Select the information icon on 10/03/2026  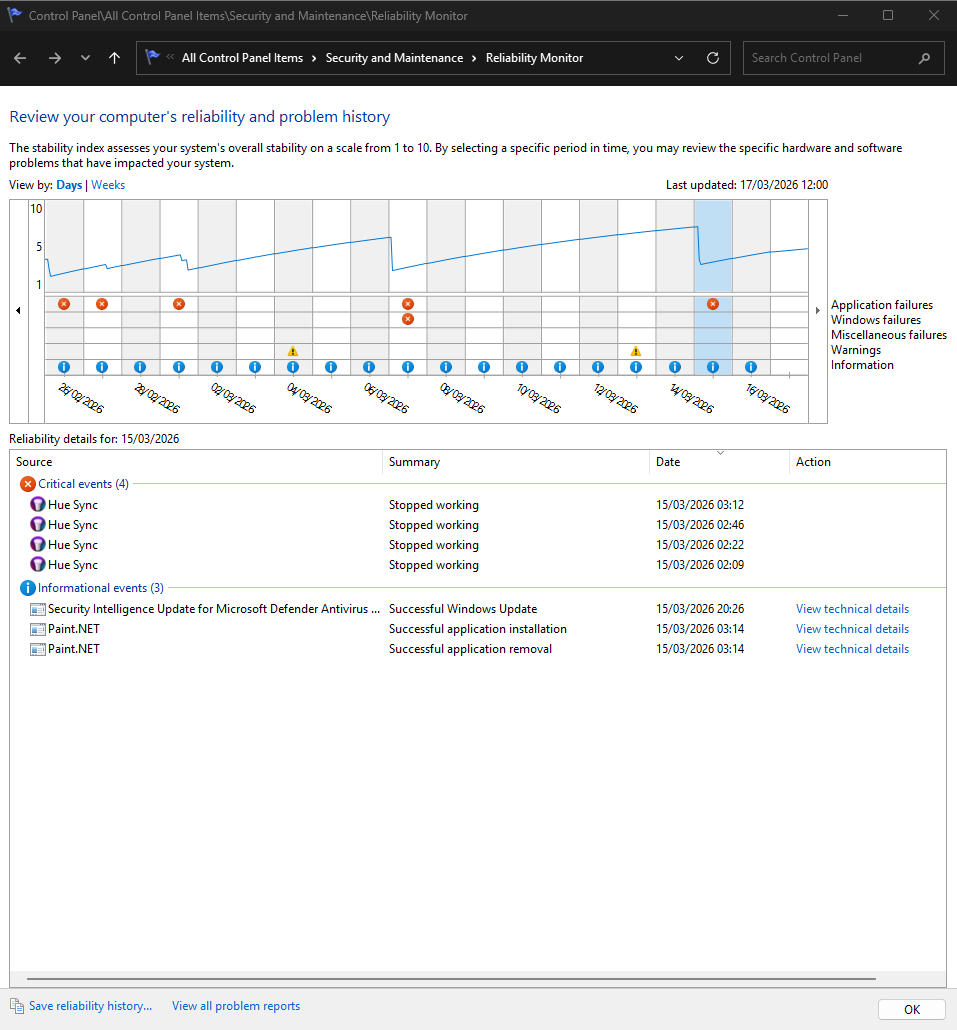pyautogui.click(x=522, y=367)
